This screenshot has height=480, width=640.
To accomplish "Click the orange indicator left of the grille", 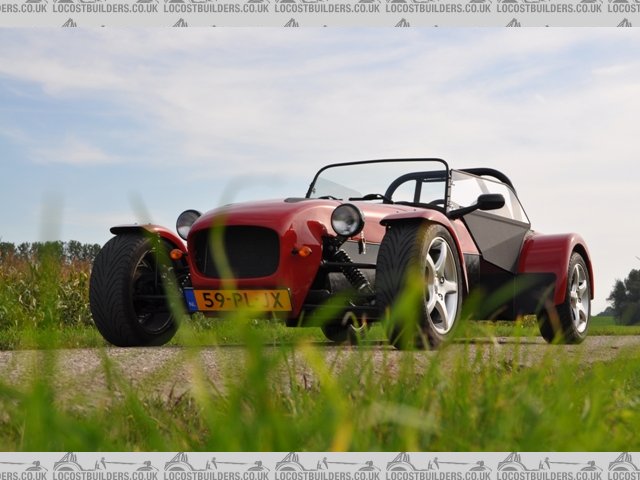I will [176, 254].
